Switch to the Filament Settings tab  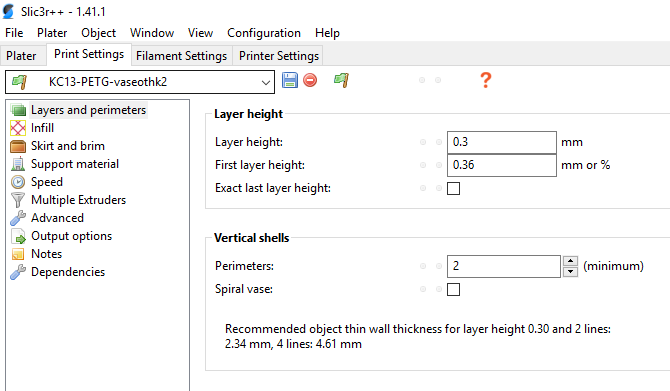(182, 56)
